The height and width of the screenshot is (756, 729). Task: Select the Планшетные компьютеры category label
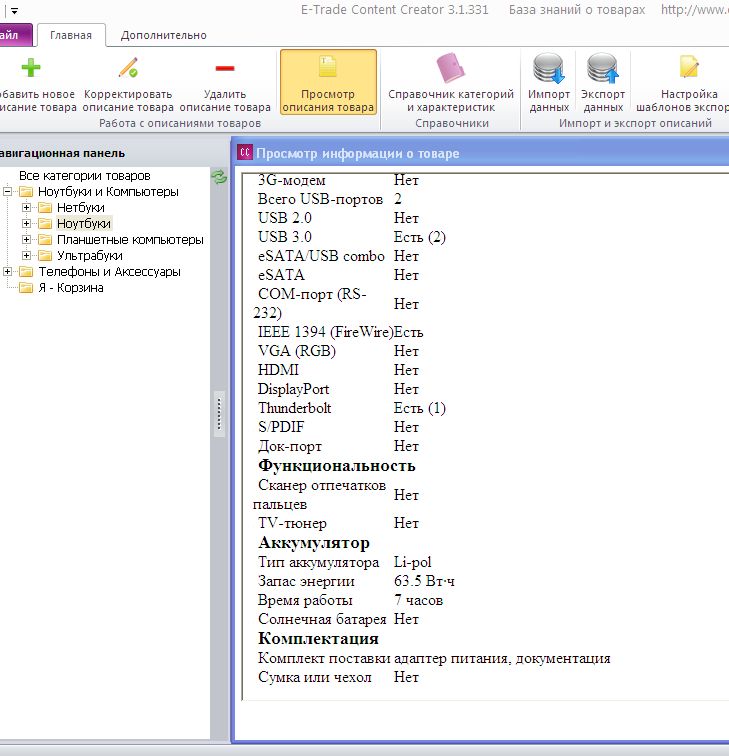tap(130, 240)
